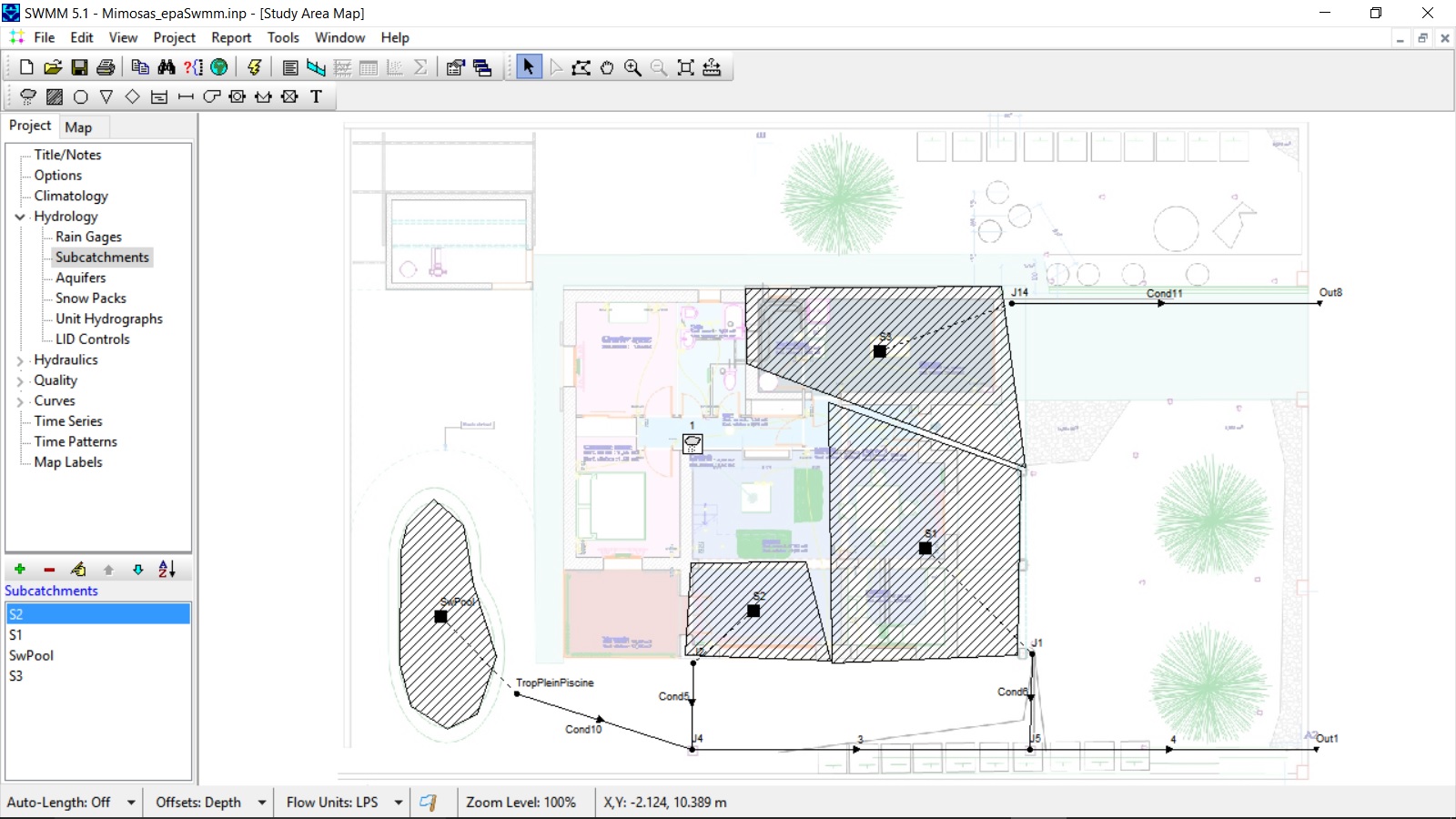Collapse the Hydrology tree node
Viewport: 1456px width, 819px height.
coord(20,217)
